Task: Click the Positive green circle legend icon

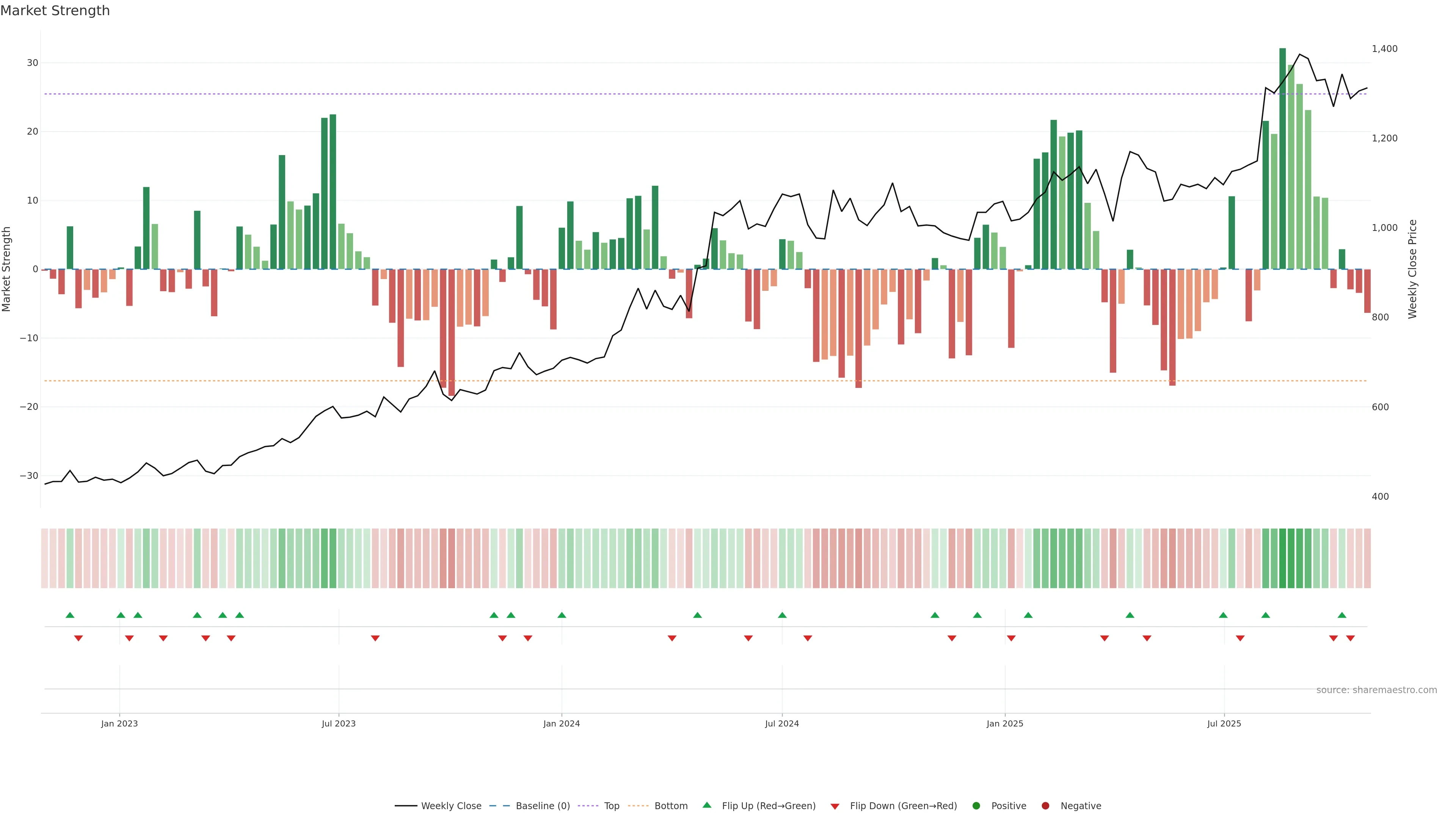Action: [x=976, y=806]
